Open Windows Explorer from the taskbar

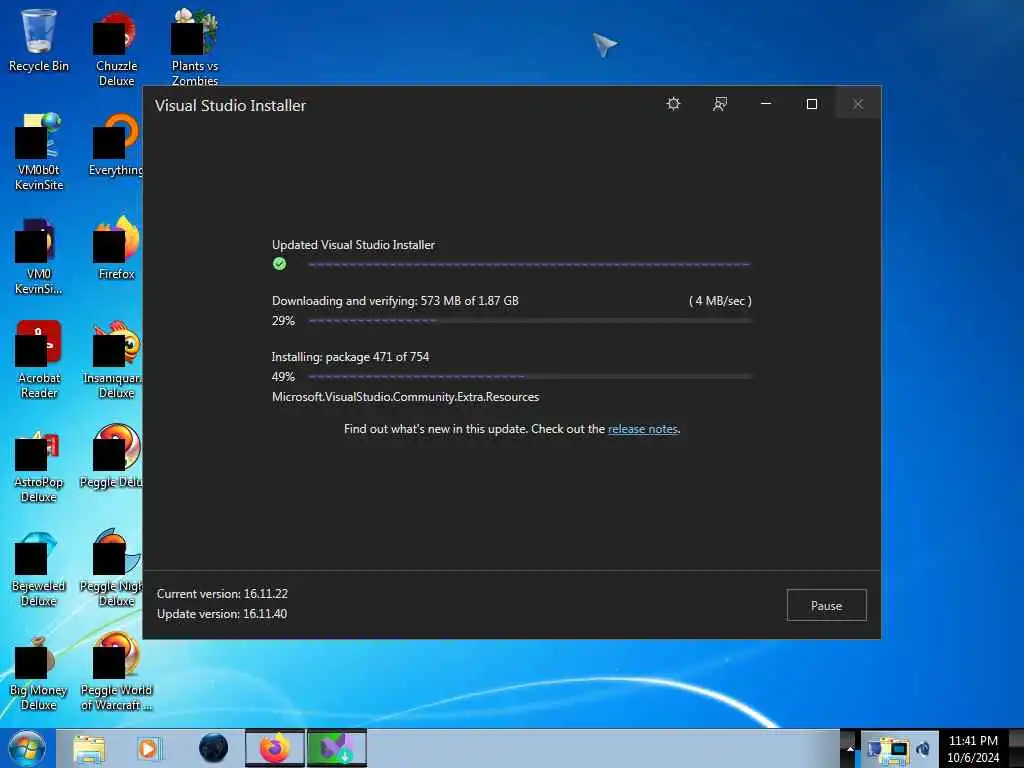(89, 749)
